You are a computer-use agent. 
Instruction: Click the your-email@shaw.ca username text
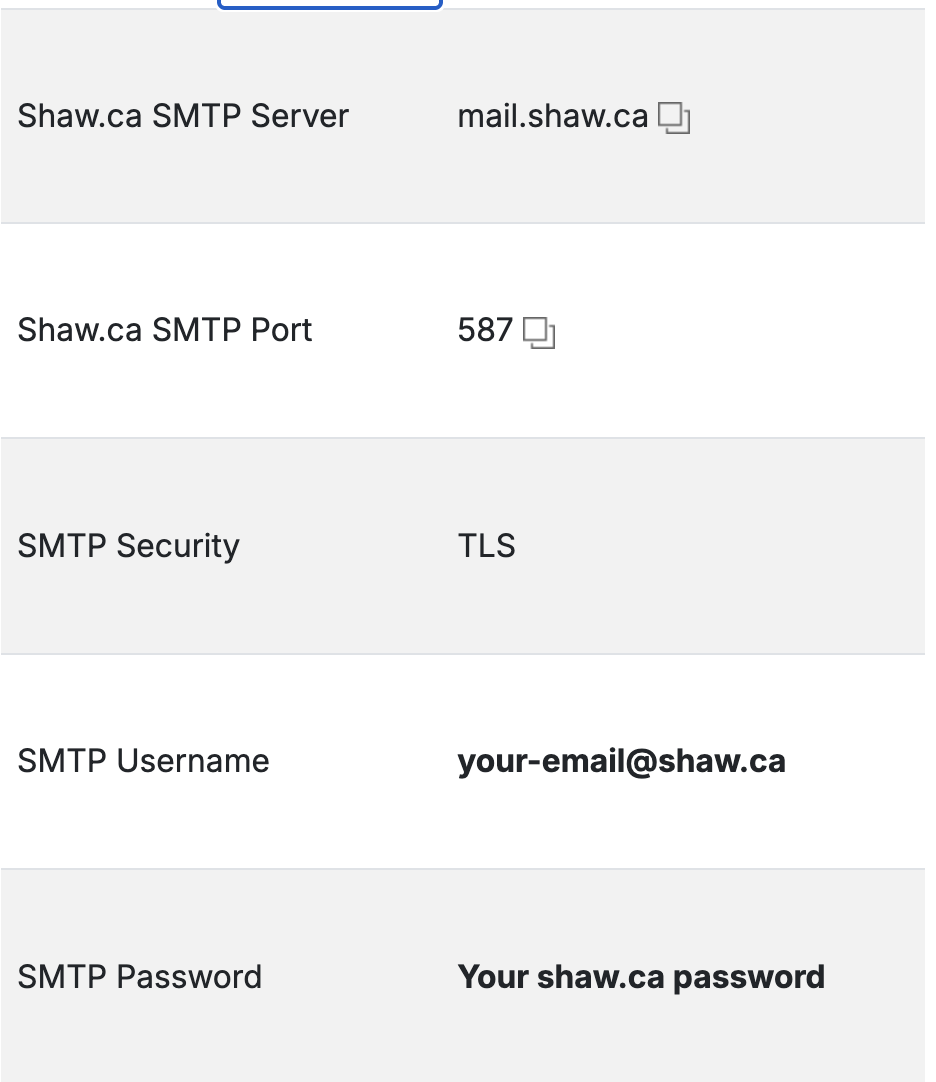pyautogui.click(x=621, y=761)
